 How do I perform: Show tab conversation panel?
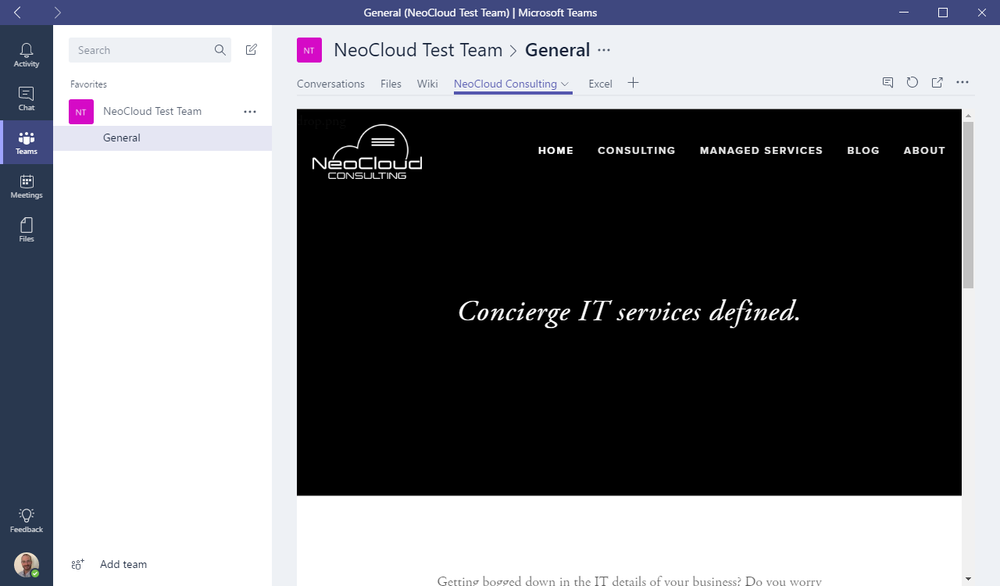(x=888, y=82)
